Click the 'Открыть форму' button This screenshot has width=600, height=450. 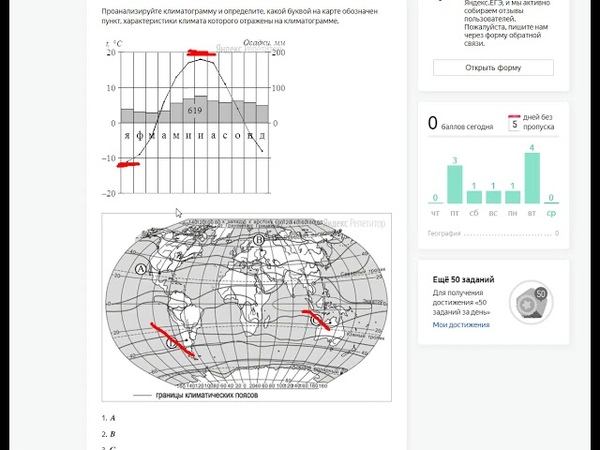point(493,68)
